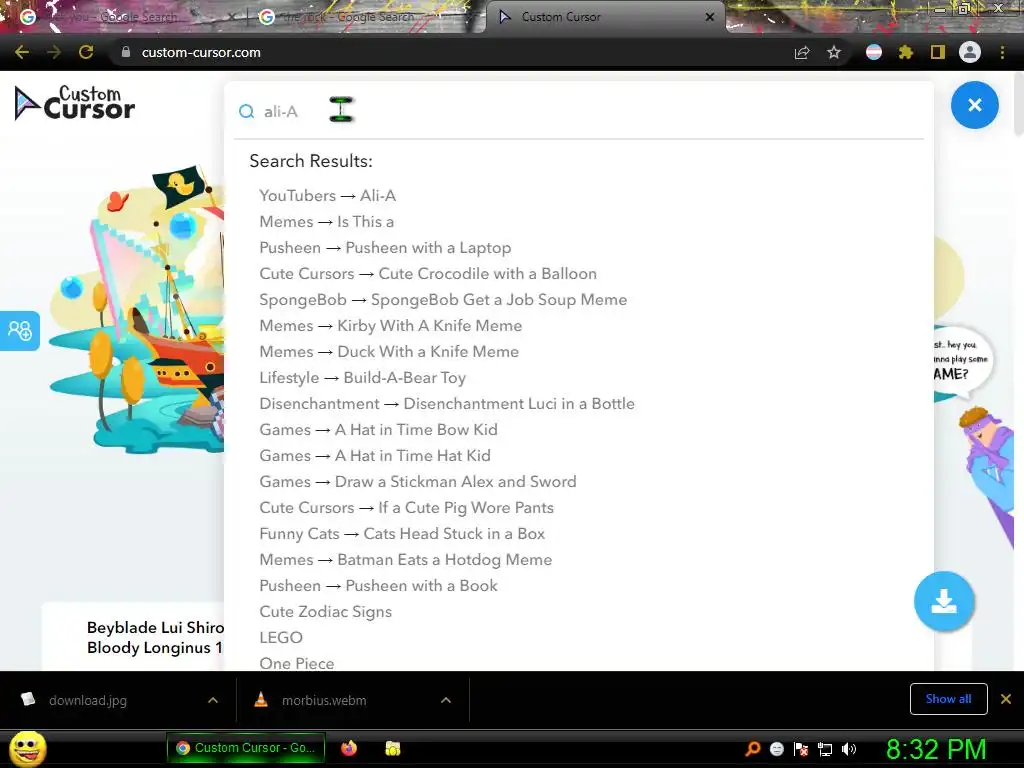The image size is (1024, 768).
Task: Open the Custom Cursor extension icon
Action: pyautogui.click(x=874, y=52)
